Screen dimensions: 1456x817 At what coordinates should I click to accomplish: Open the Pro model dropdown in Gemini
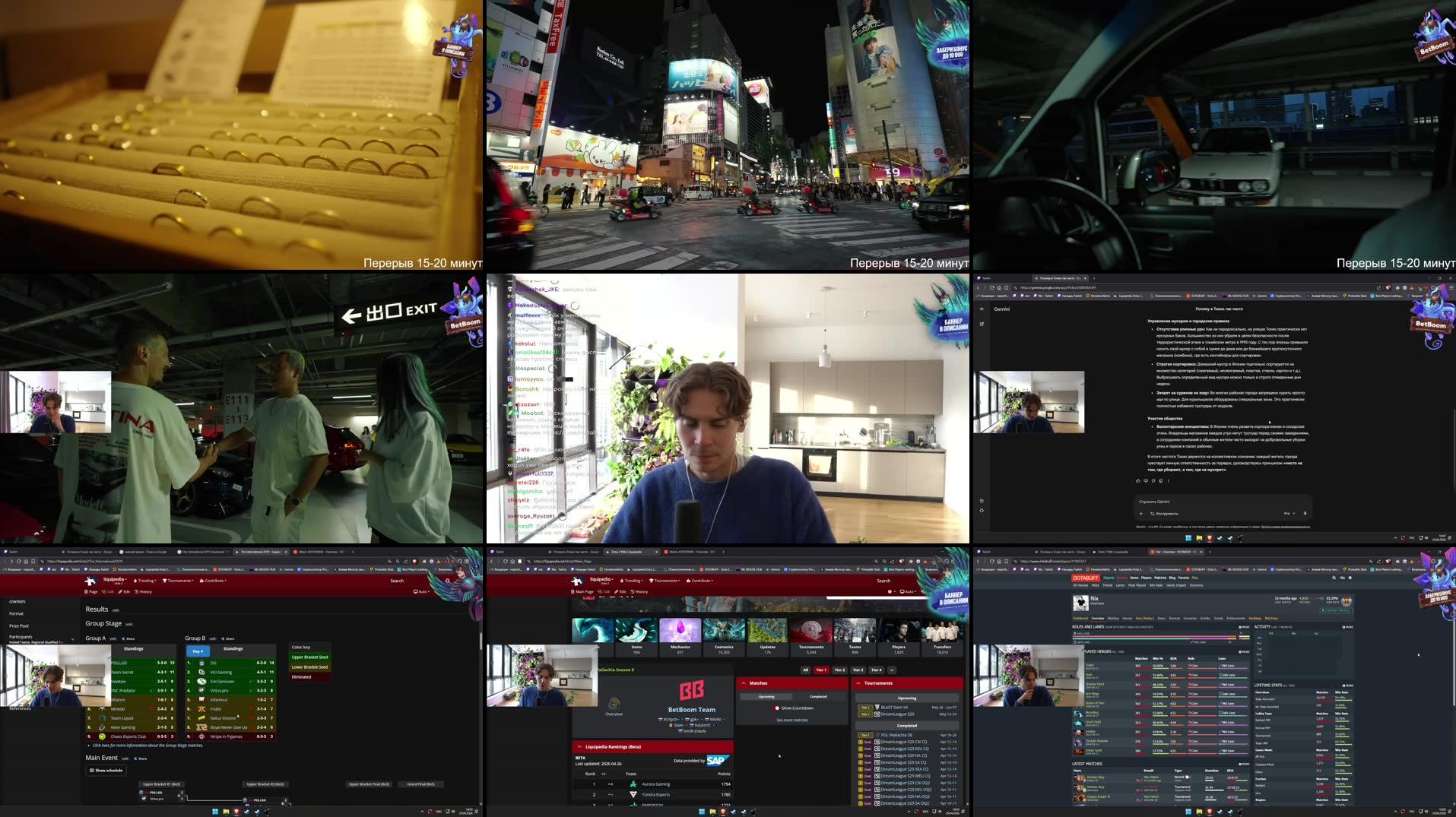pos(1289,513)
